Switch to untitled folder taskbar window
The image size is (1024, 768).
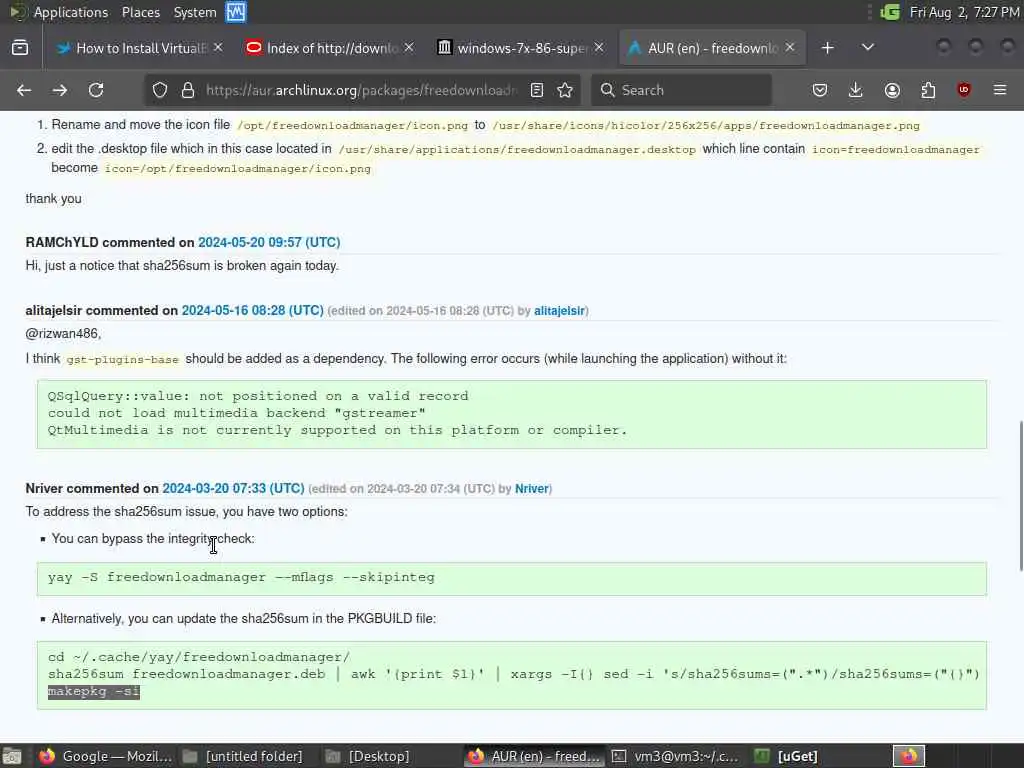click(x=243, y=756)
